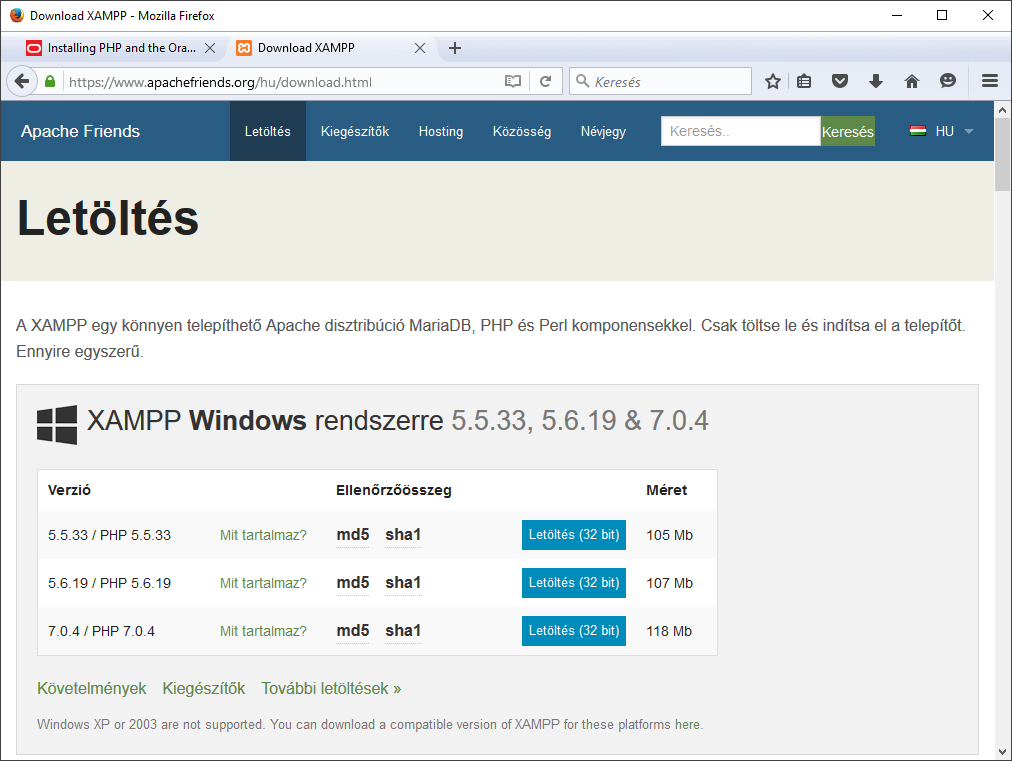Click the page vertical scrollbar thumb
This screenshot has height=761, width=1012.
point(1002,155)
